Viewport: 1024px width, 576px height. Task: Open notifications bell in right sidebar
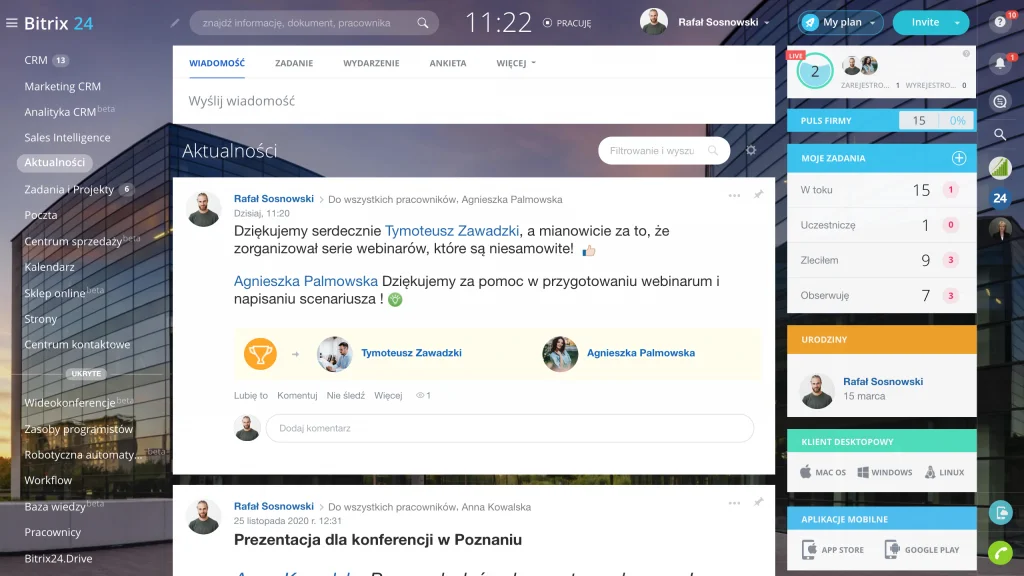[999, 64]
